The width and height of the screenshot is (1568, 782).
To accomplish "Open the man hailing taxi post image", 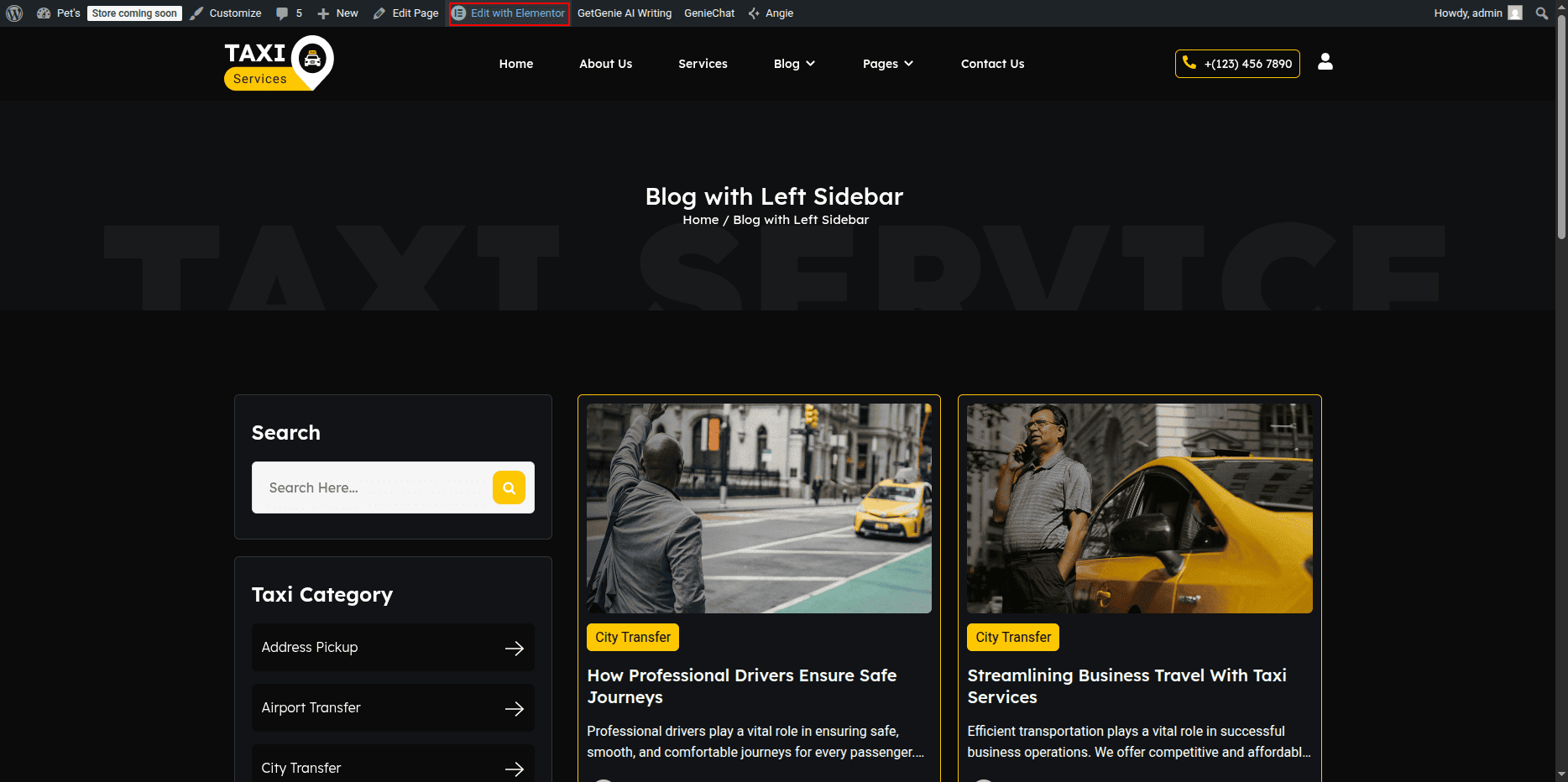I will pyautogui.click(x=759, y=508).
